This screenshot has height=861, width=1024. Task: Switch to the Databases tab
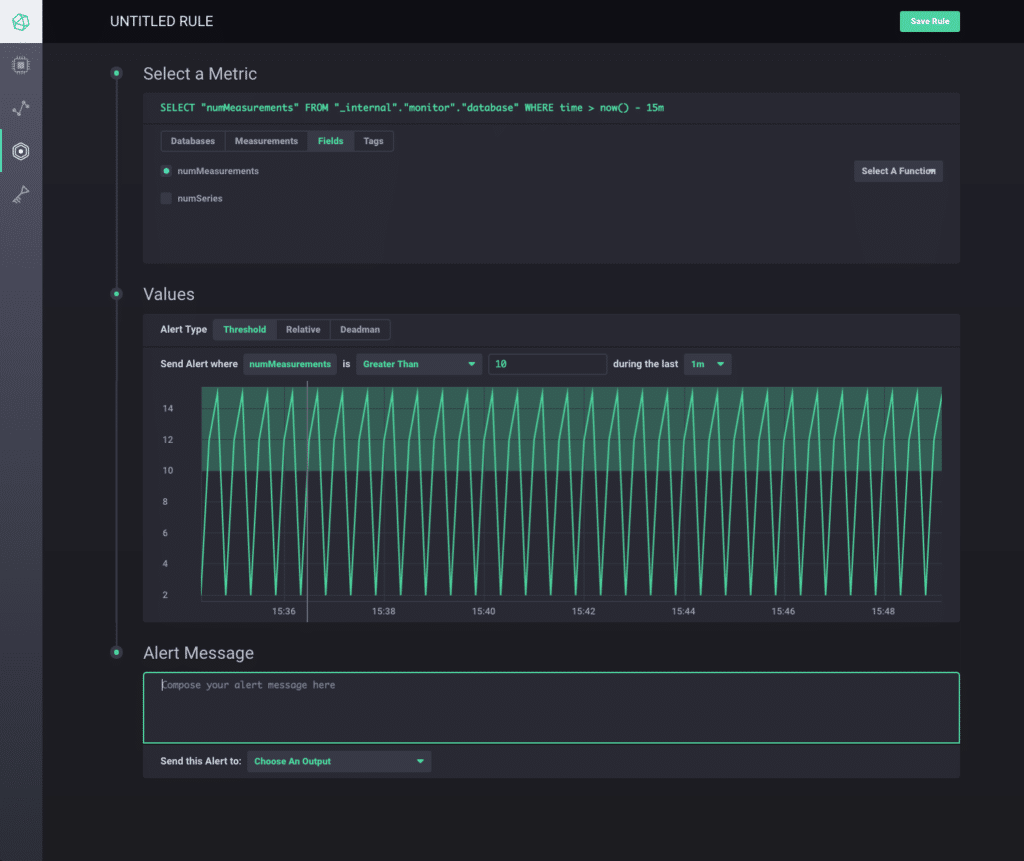coord(193,141)
